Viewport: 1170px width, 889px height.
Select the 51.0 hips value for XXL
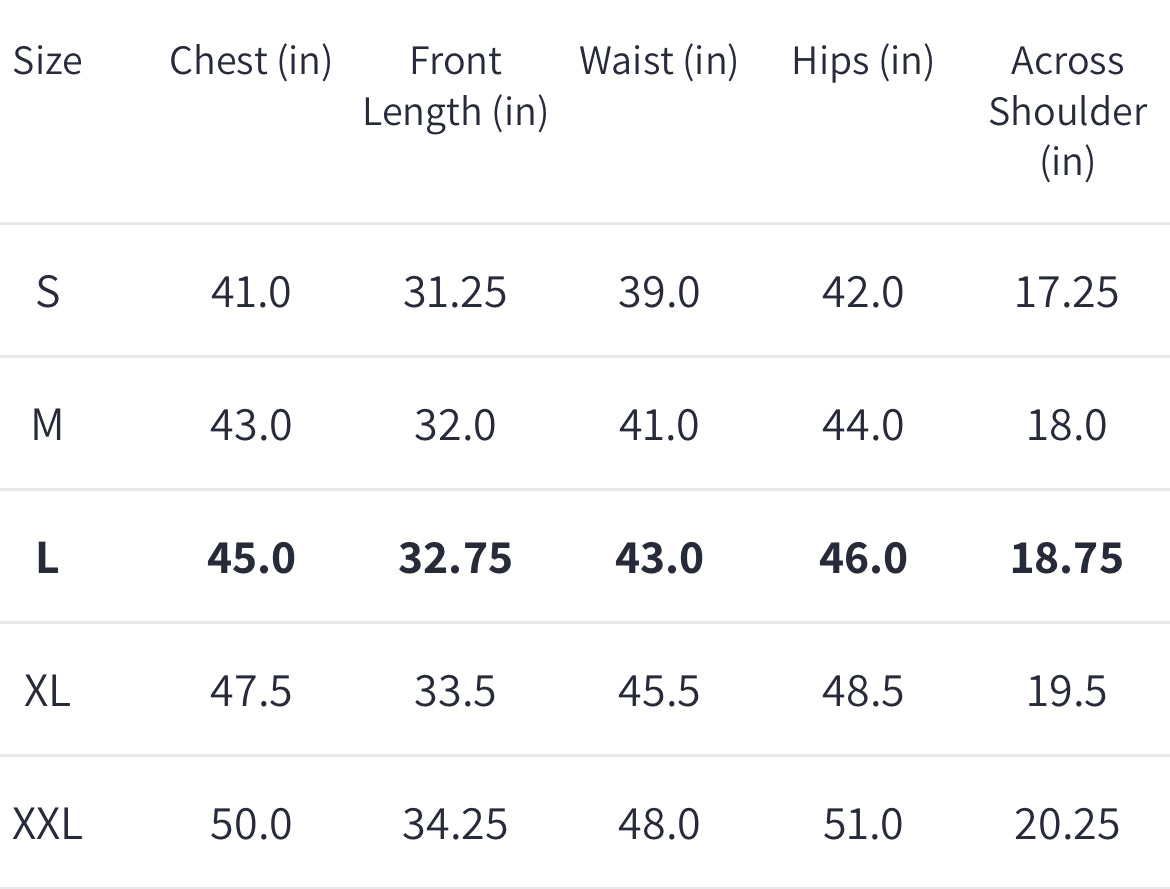pos(862,825)
